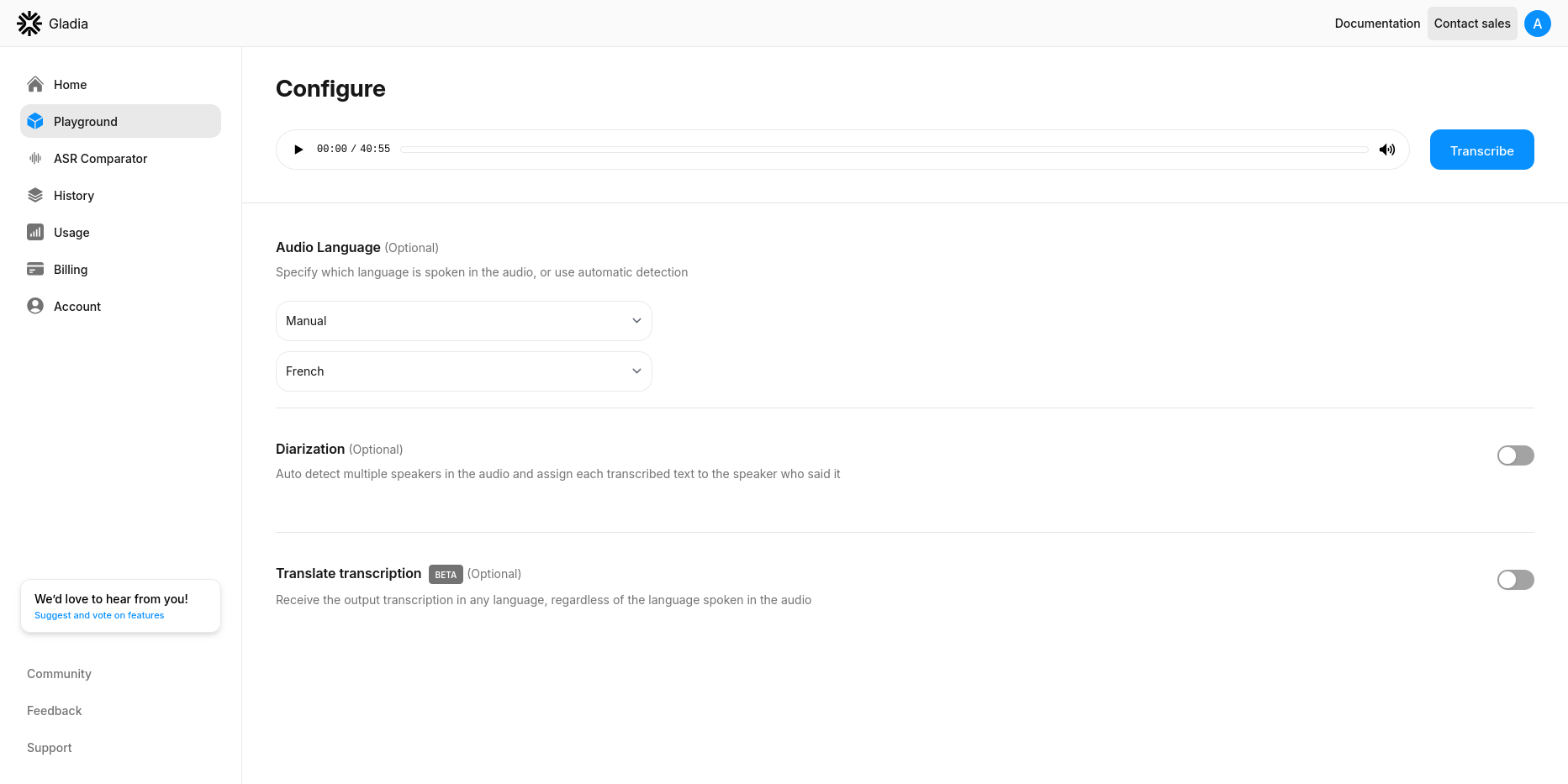Click the ASR Comparator waveform icon
The height and width of the screenshot is (784, 1568).
point(35,158)
